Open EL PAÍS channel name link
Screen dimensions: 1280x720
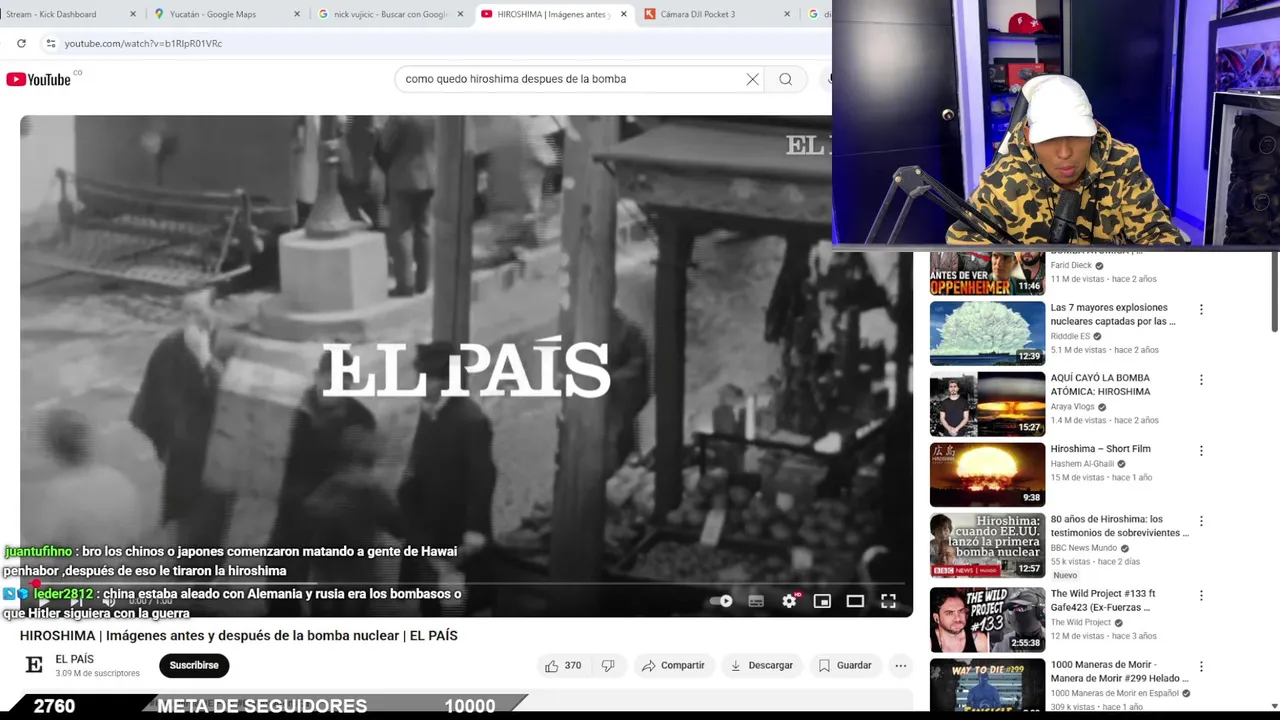pos(75,659)
